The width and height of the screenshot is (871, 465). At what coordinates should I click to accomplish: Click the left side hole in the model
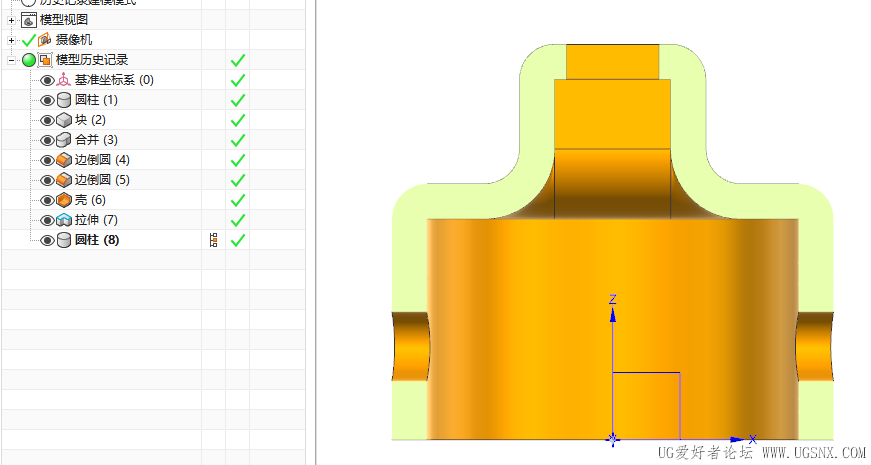[411, 347]
